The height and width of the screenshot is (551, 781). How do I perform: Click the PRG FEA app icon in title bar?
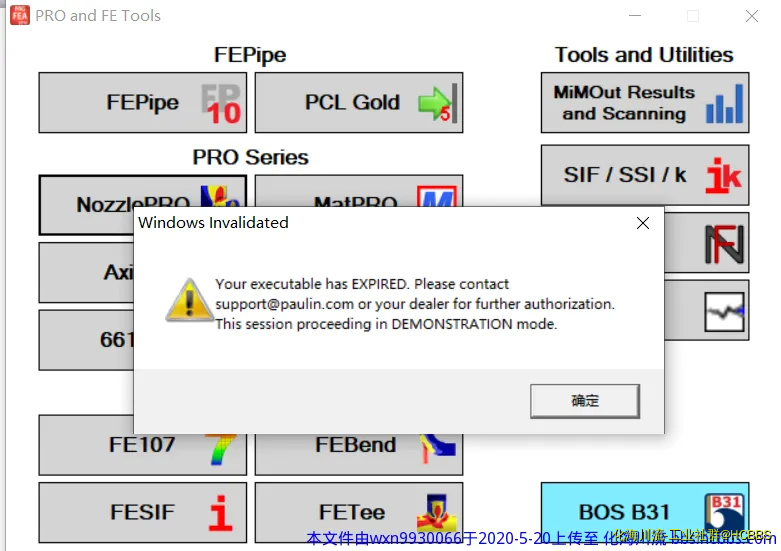coord(18,16)
